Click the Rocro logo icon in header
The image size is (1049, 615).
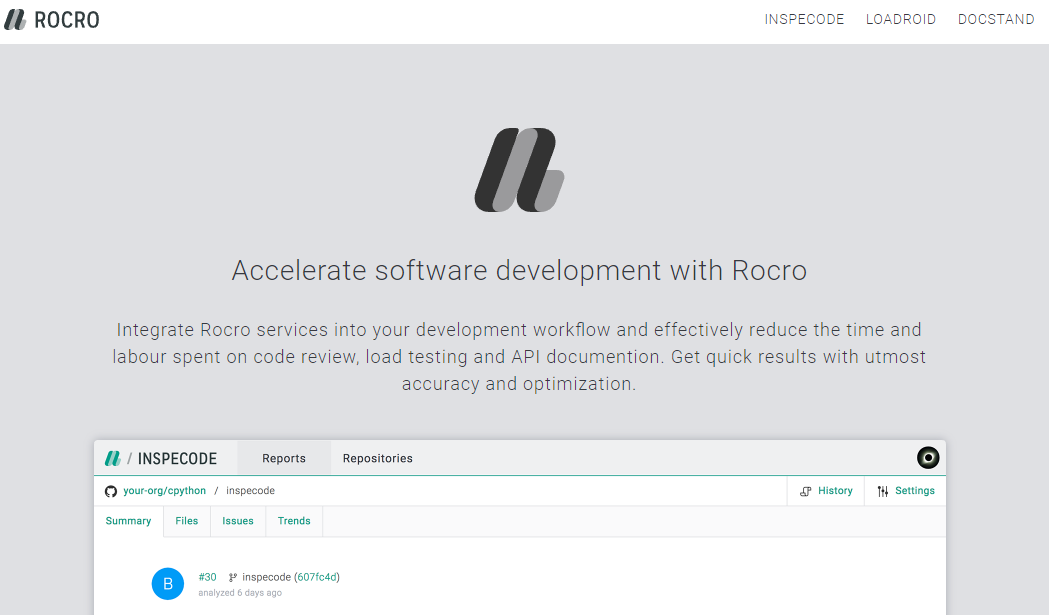click(x=15, y=20)
